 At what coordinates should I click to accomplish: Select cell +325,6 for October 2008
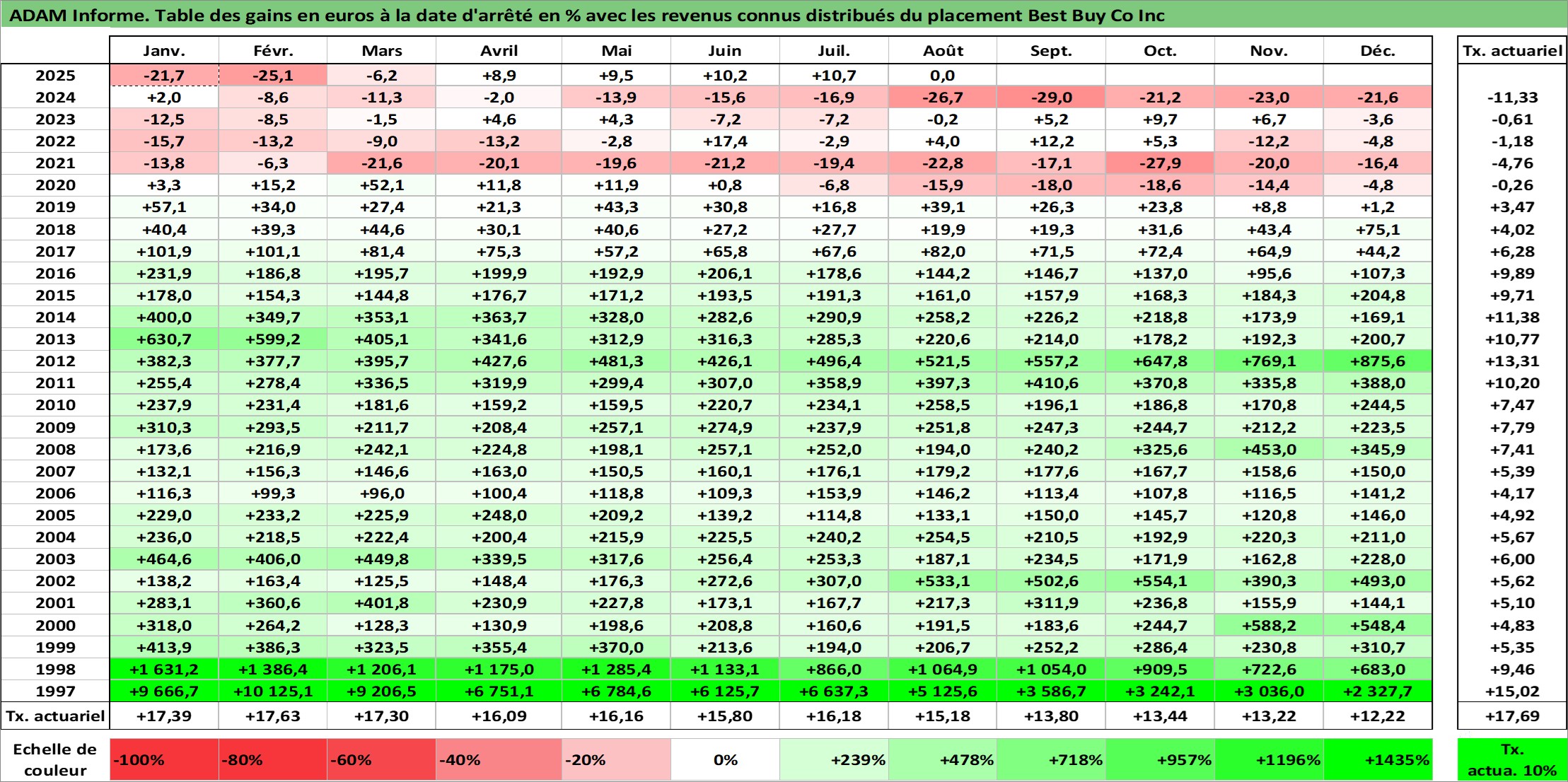coord(1160,450)
